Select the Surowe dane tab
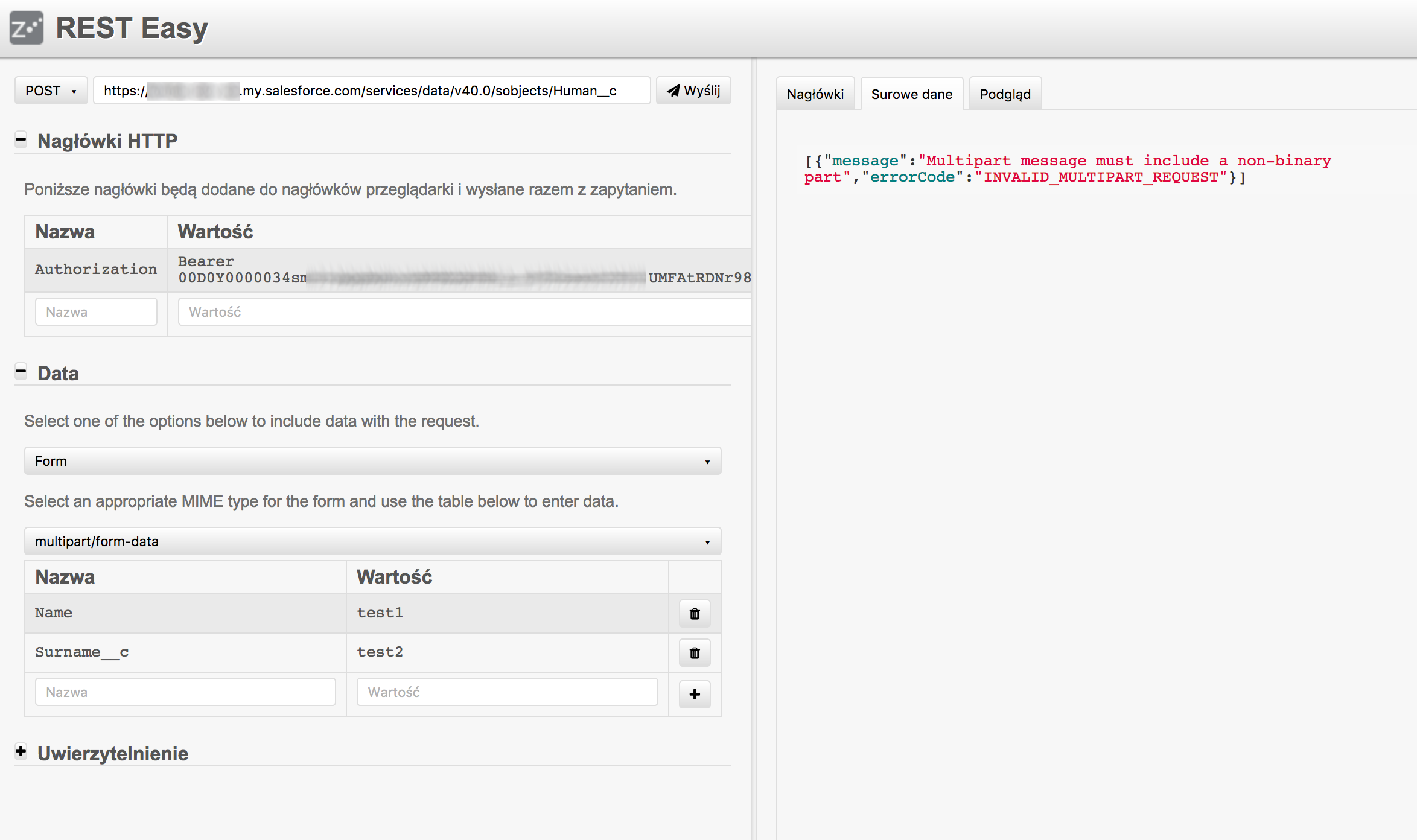The height and width of the screenshot is (840, 1417). point(911,94)
